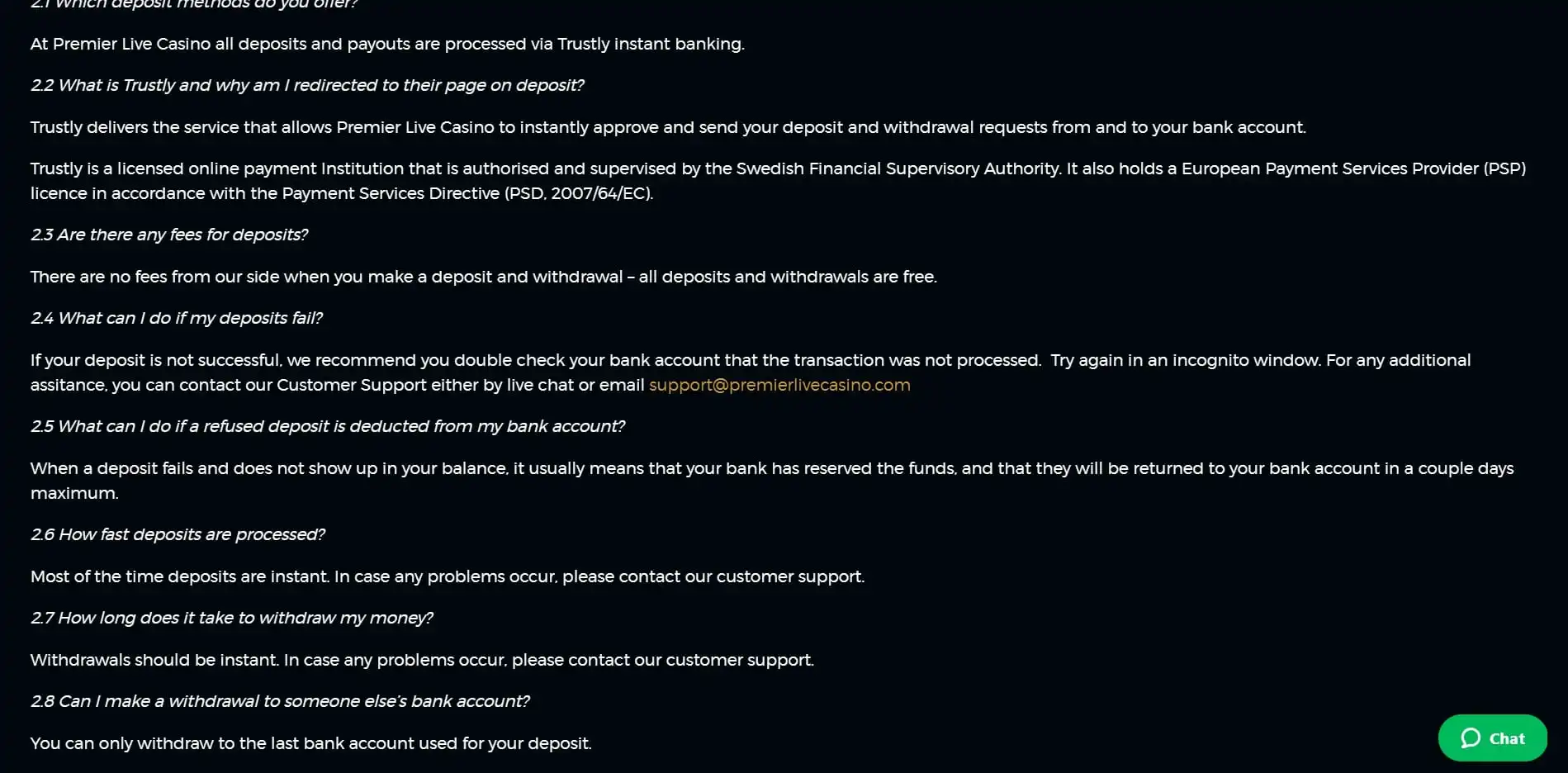1568x773 pixels.
Task: Select question 2.4 about failed deposits
Action: [177, 318]
